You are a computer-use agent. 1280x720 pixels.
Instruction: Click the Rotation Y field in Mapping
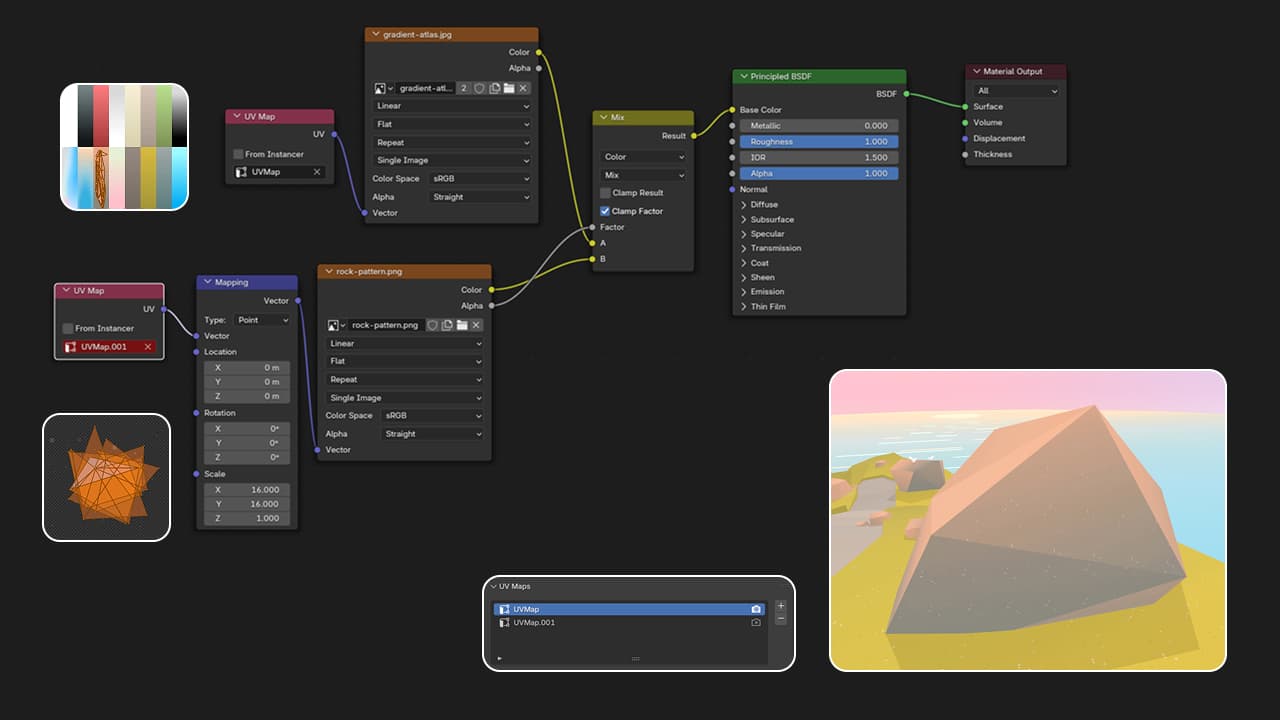pyautogui.click(x=247, y=443)
